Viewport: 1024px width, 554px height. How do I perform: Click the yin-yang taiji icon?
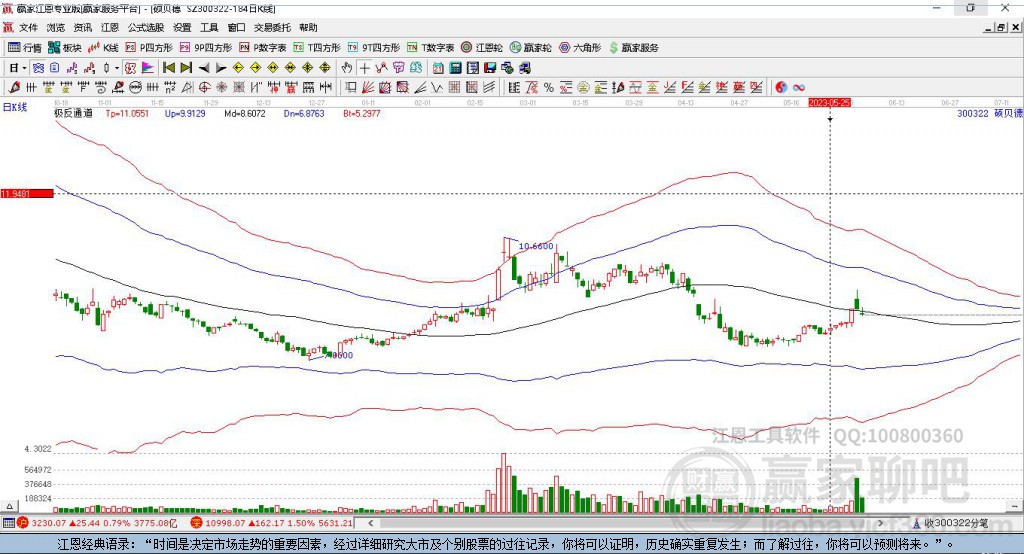[781, 87]
